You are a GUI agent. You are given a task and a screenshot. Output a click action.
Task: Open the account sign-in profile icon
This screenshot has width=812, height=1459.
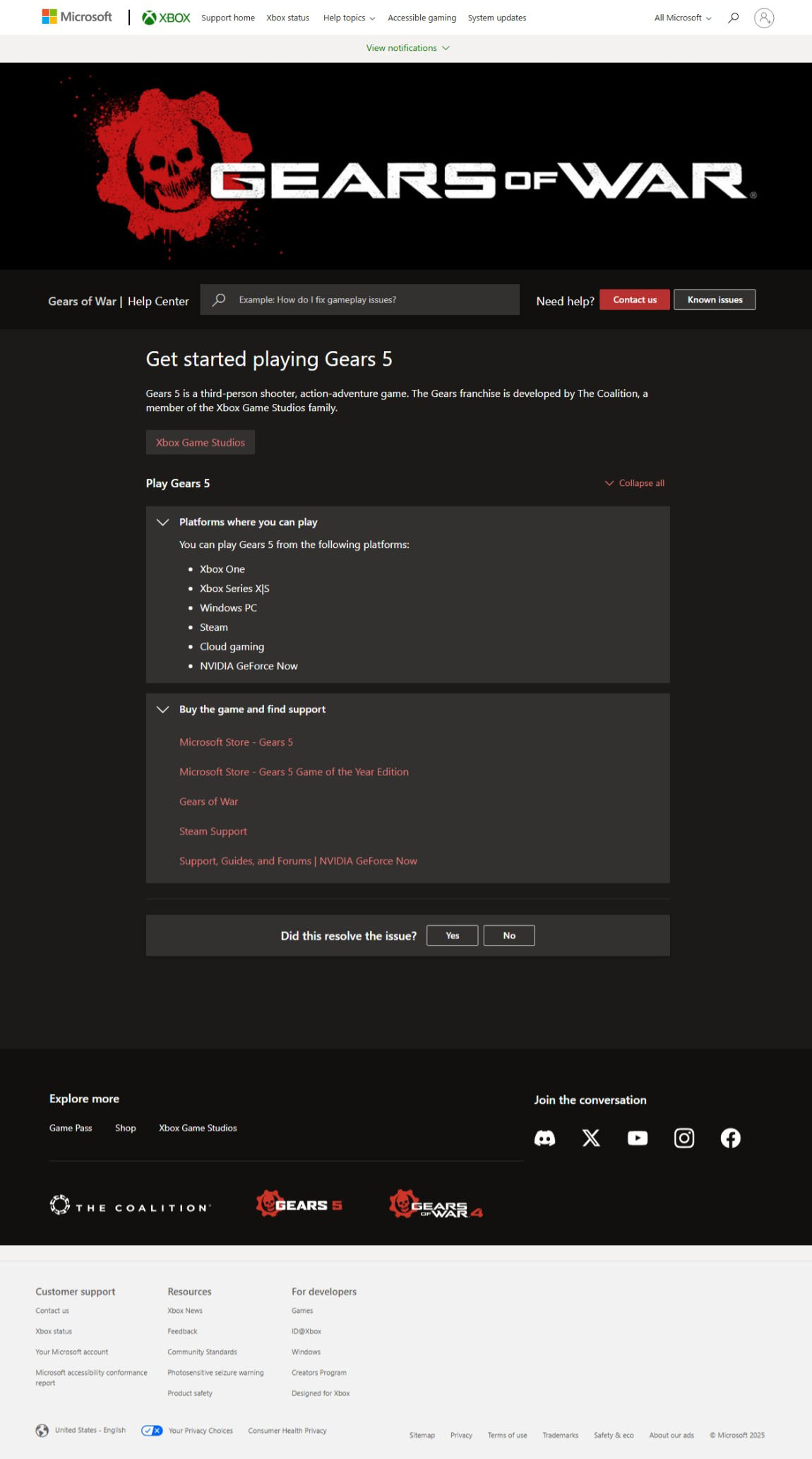coord(763,18)
